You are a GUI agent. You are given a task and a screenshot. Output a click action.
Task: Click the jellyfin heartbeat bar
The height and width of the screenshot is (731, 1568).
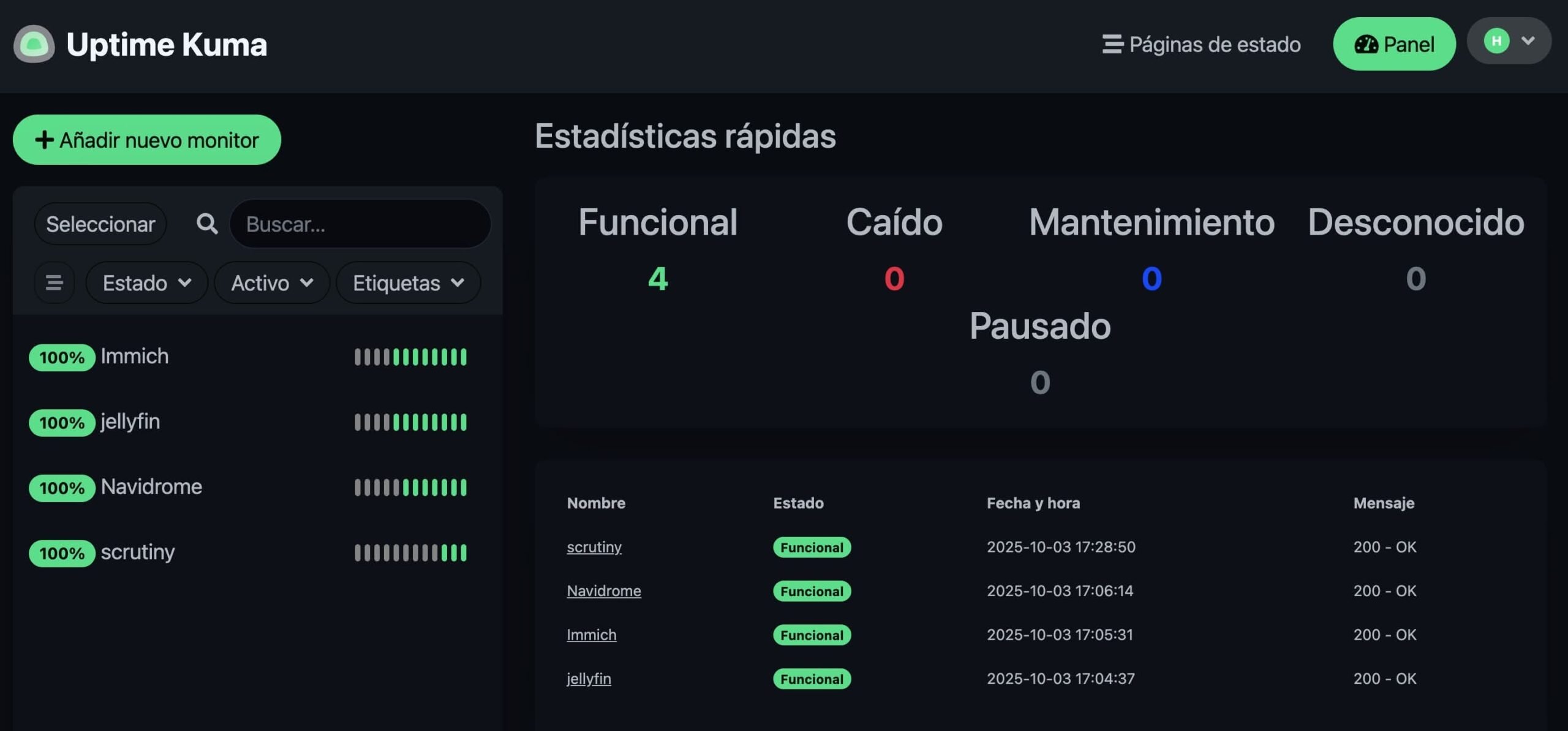coord(410,422)
